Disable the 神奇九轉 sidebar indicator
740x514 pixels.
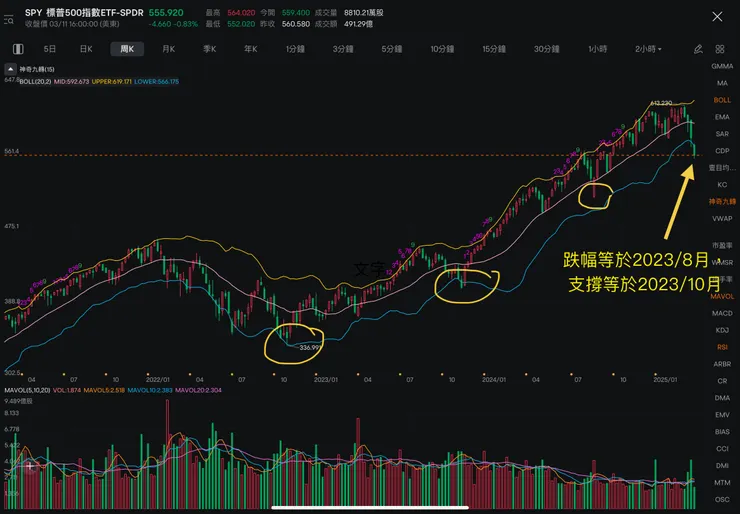pyautogui.click(x=722, y=202)
